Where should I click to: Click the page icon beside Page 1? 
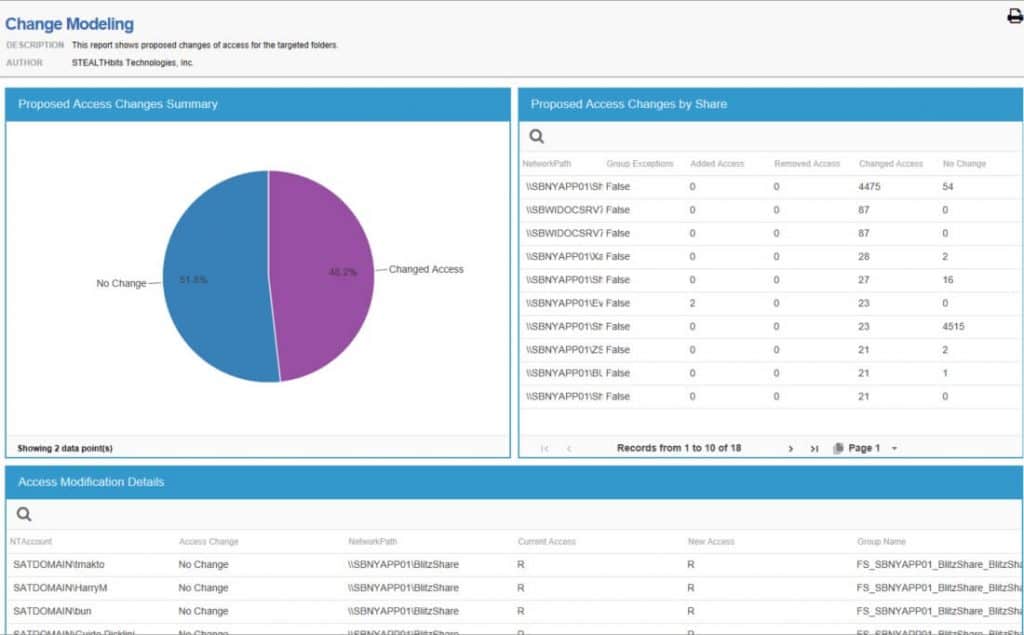[839, 448]
